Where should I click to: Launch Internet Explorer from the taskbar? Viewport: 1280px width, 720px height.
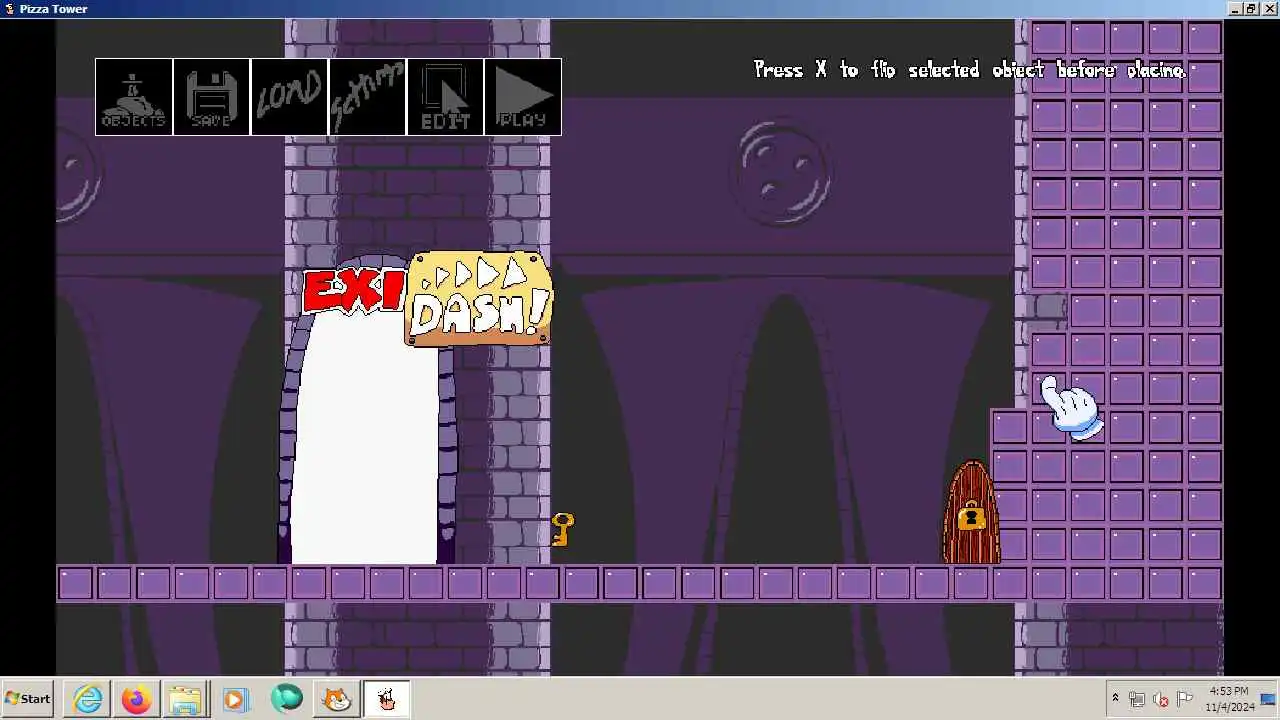tap(88, 699)
